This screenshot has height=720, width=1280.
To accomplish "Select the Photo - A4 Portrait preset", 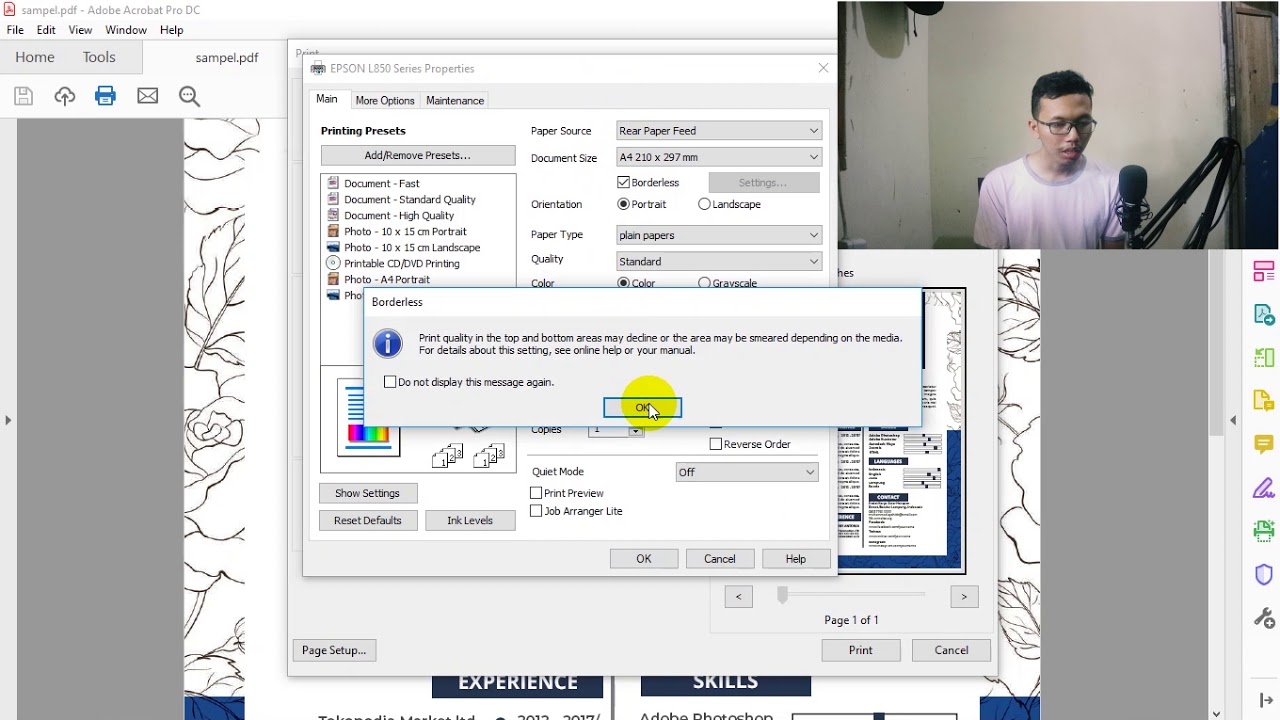I will (x=378, y=279).
